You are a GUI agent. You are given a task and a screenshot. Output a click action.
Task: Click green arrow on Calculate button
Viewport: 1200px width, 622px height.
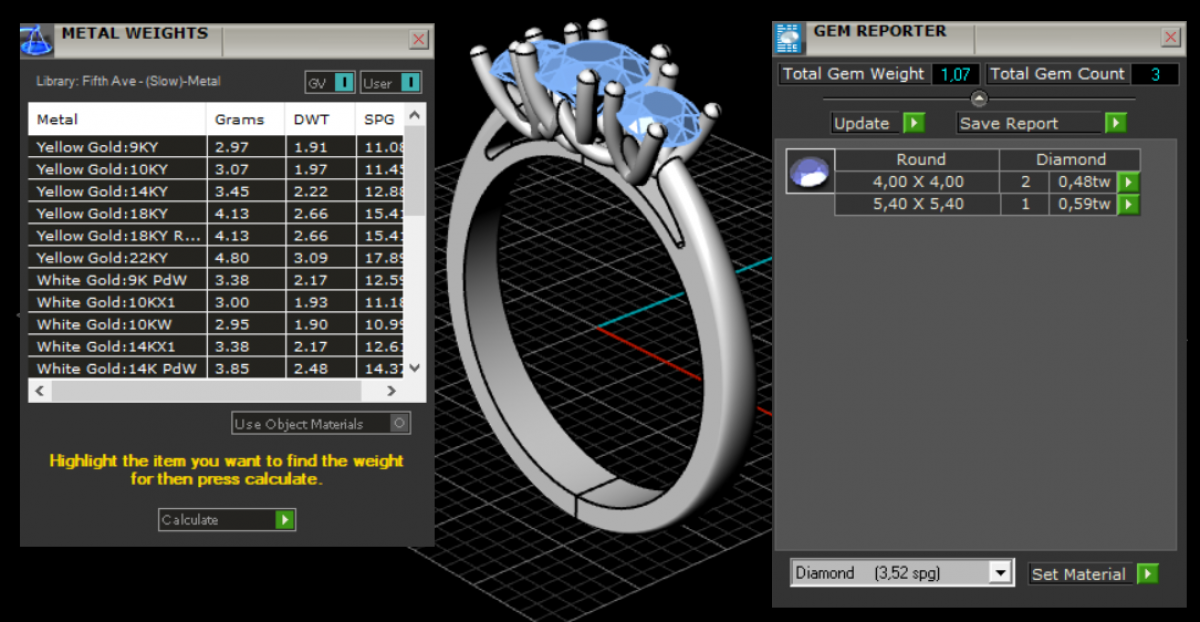point(285,520)
